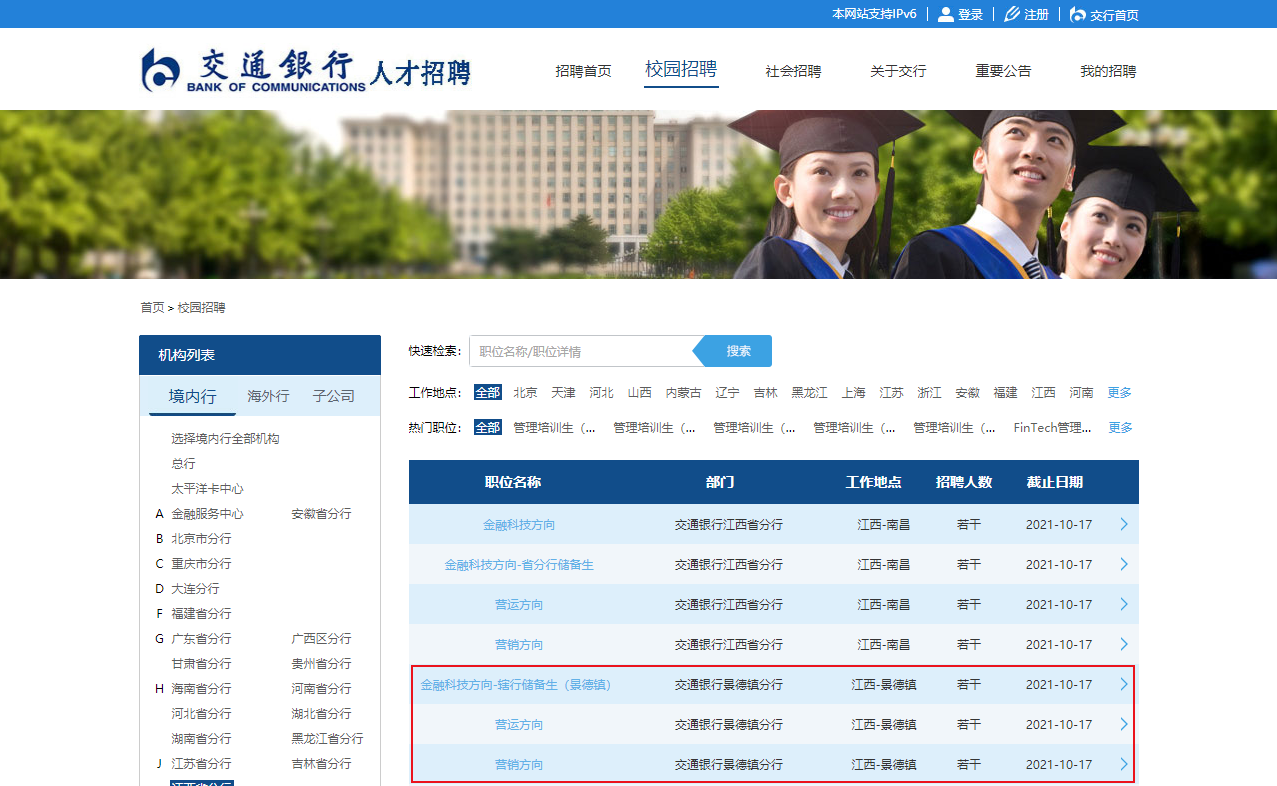Click the 交行首页 logo icon
This screenshot has width=1277, height=786.
coord(1077,14)
